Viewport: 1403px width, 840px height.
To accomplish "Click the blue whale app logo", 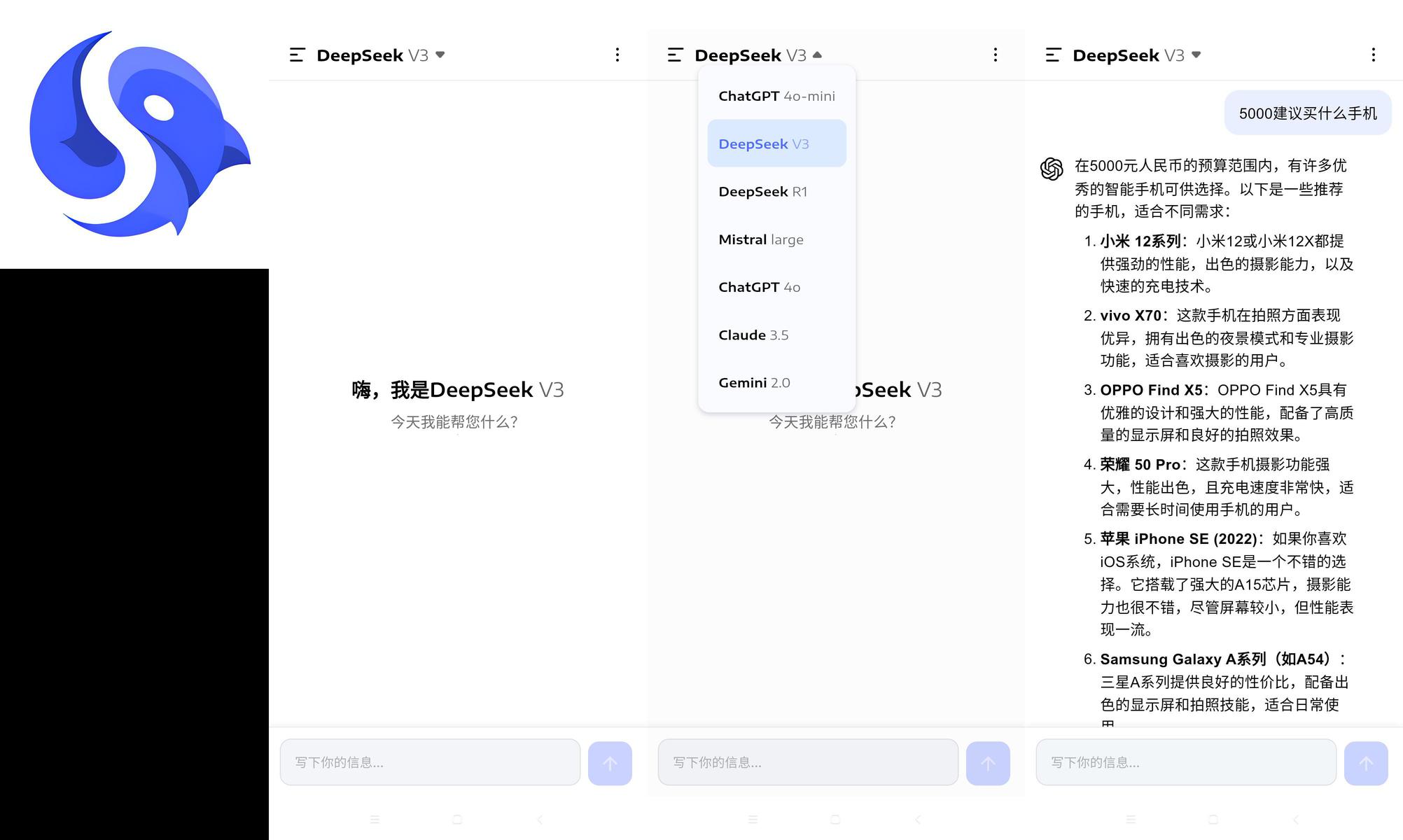I will point(139,134).
